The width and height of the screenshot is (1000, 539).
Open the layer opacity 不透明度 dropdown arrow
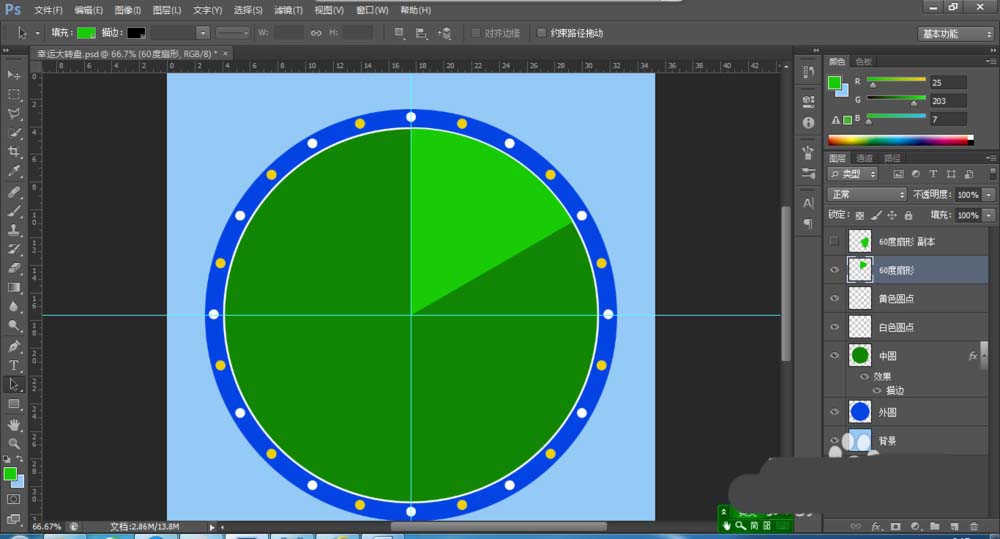coord(989,195)
